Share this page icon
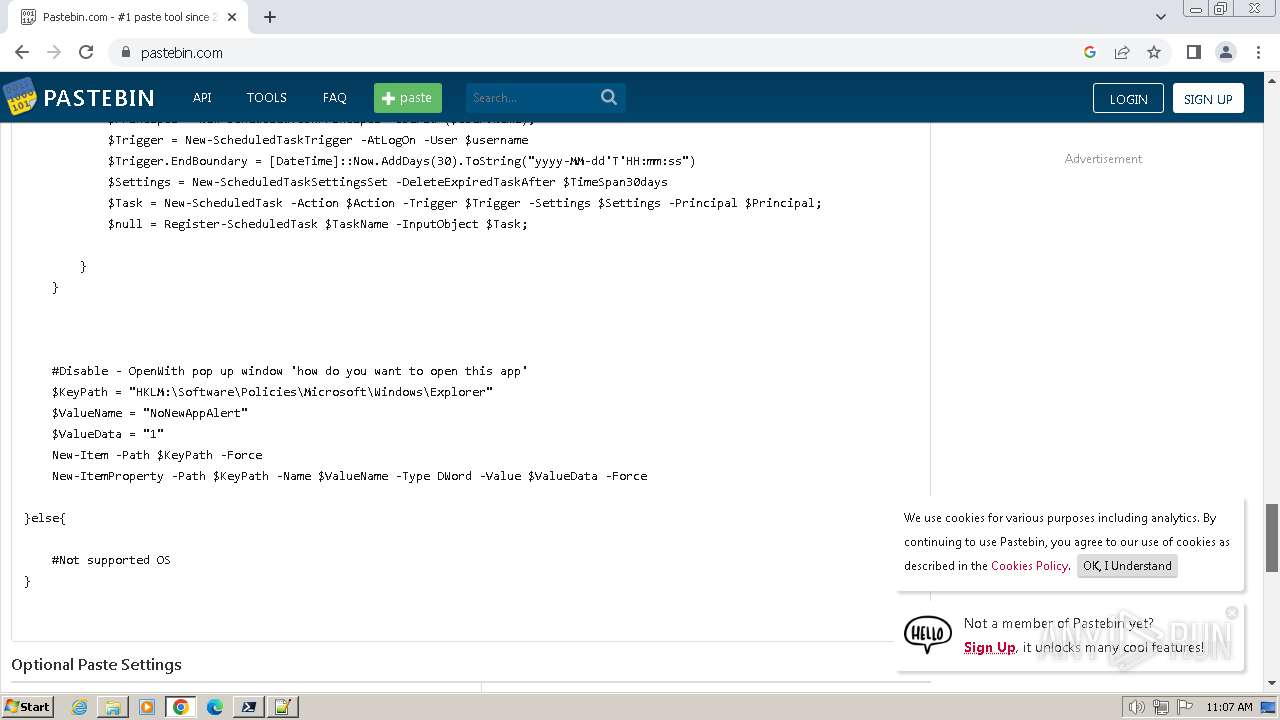 tap(1122, 52)
